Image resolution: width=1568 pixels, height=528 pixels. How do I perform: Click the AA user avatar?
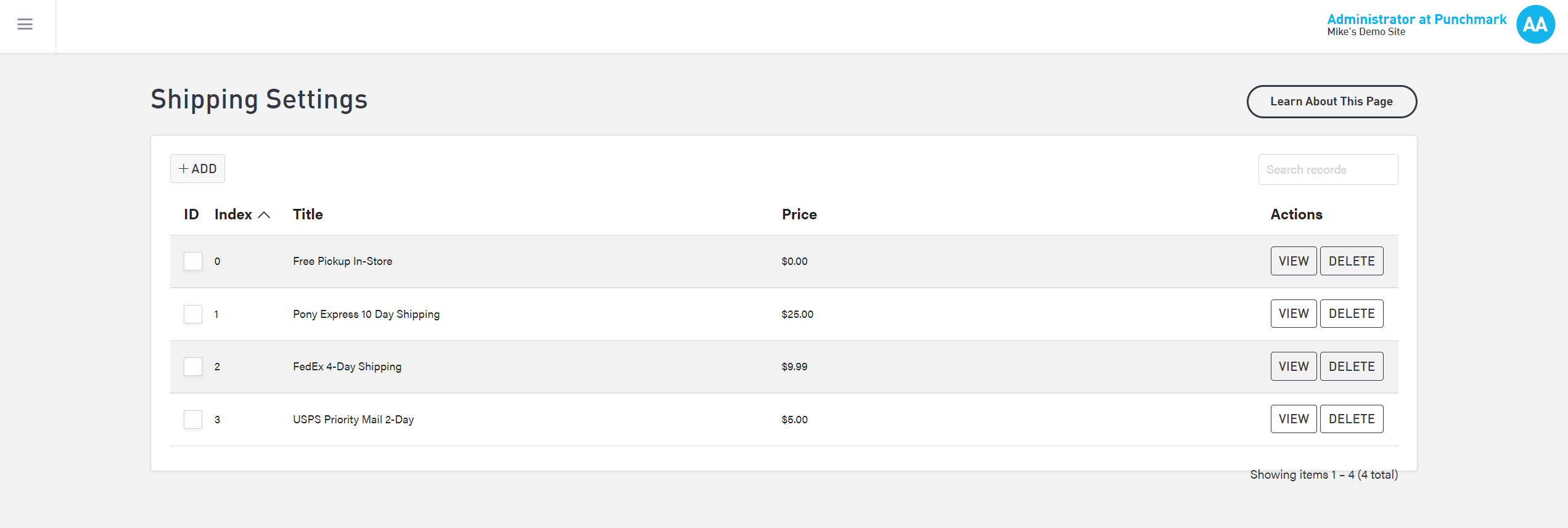1535,24
